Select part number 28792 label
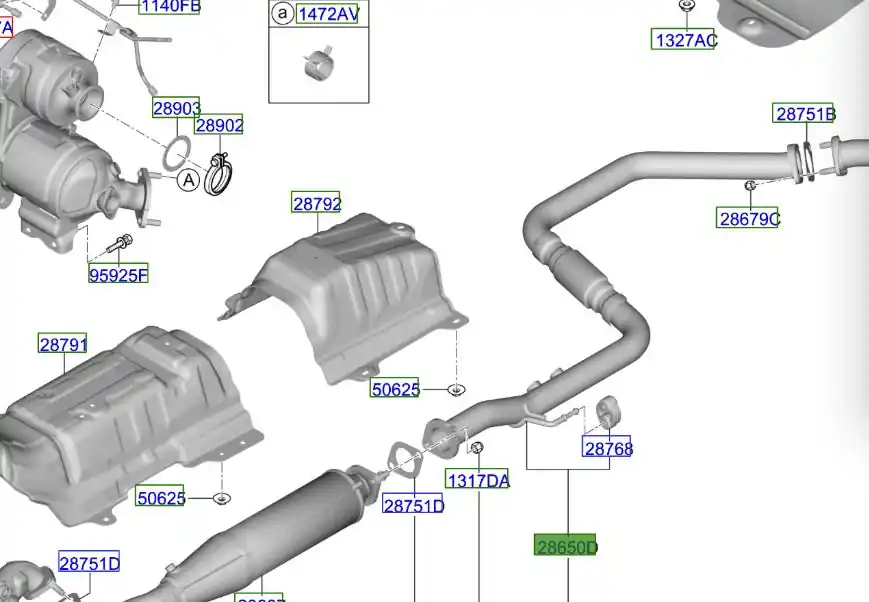Image resolution: width=869 pixels, height=602 pixels. [x=317, y=204]
